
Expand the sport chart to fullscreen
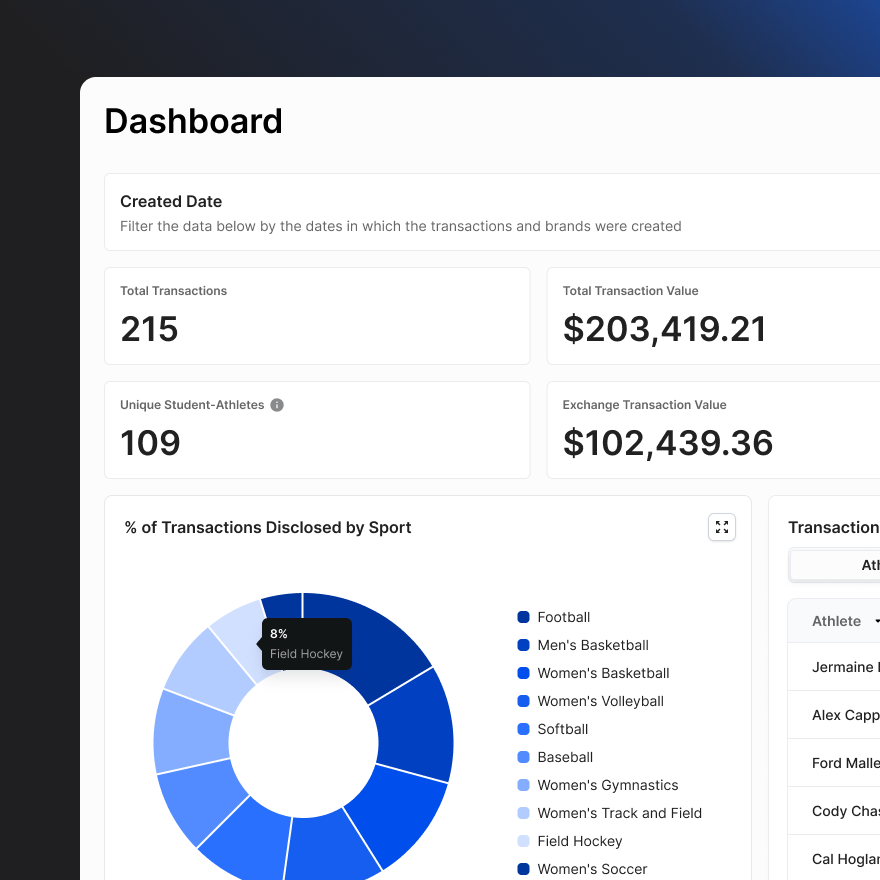721,527
